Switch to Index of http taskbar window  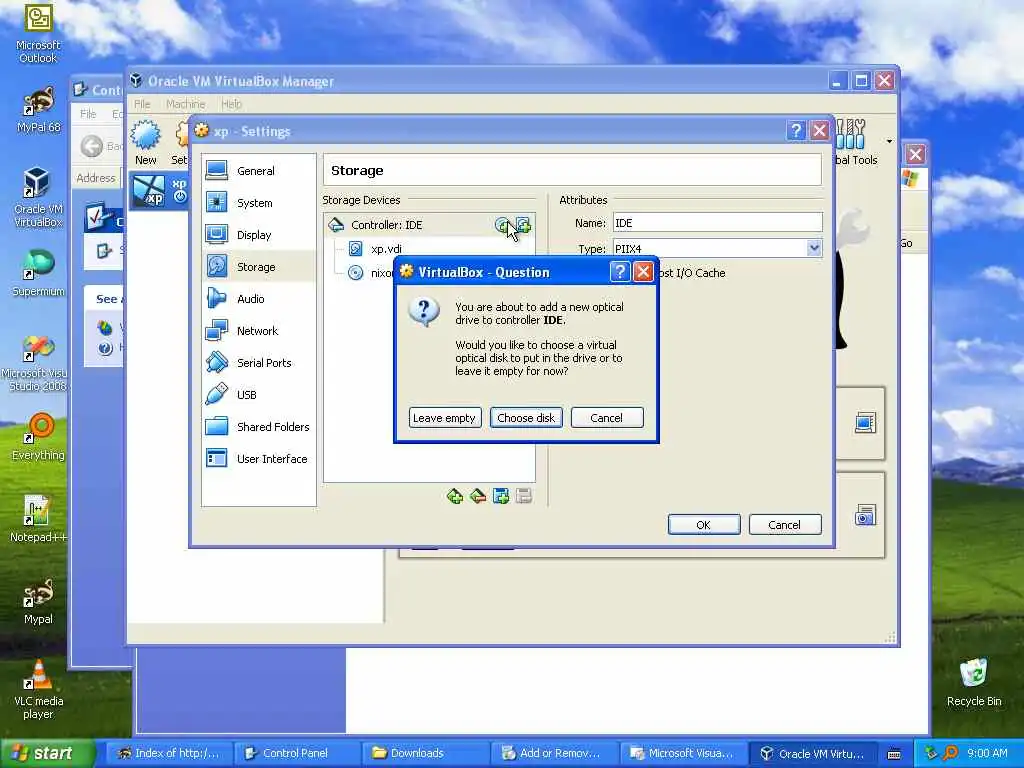tap(167, 753)
